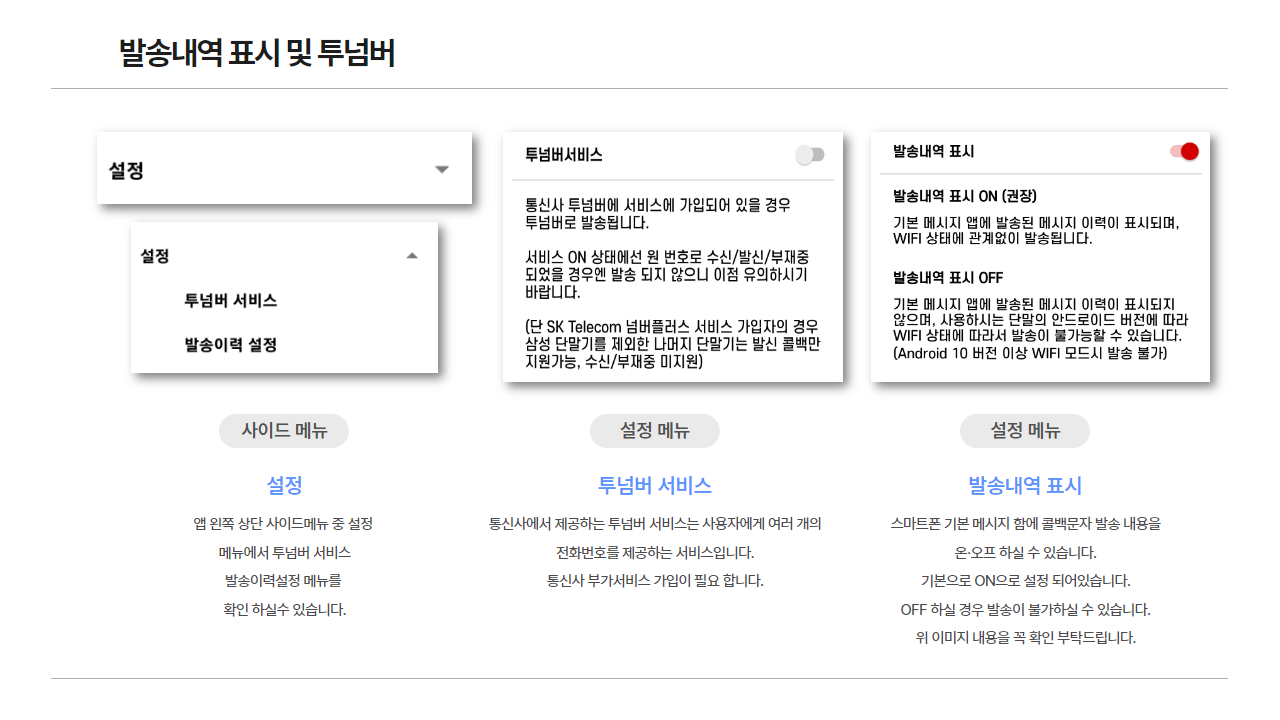Viewport: 1280px width, 720px height.
Task: Click the 발송내역 표시 ON (권장) subheading
Action: [x=964, y=196]
